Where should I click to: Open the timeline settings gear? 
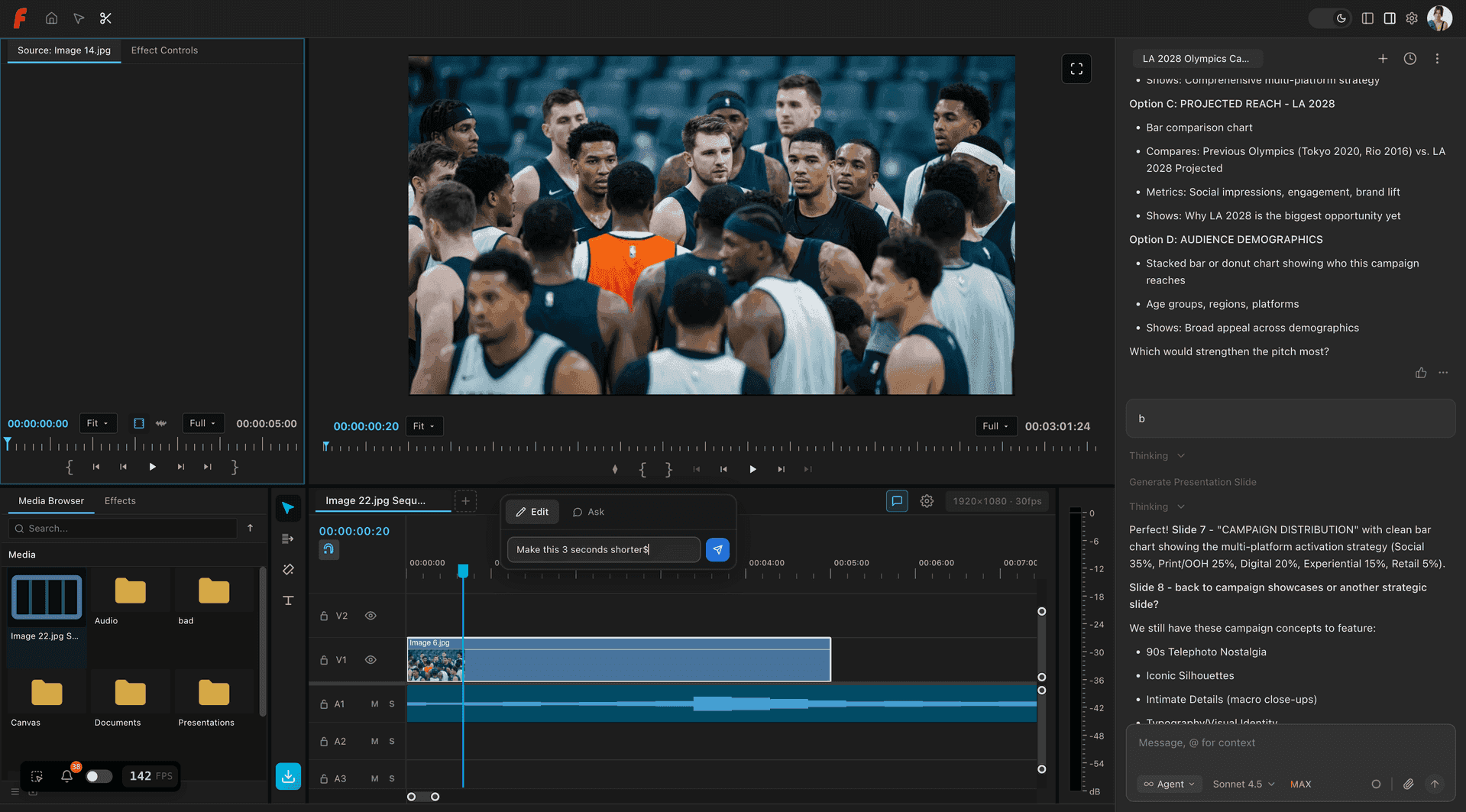[927, 501]
